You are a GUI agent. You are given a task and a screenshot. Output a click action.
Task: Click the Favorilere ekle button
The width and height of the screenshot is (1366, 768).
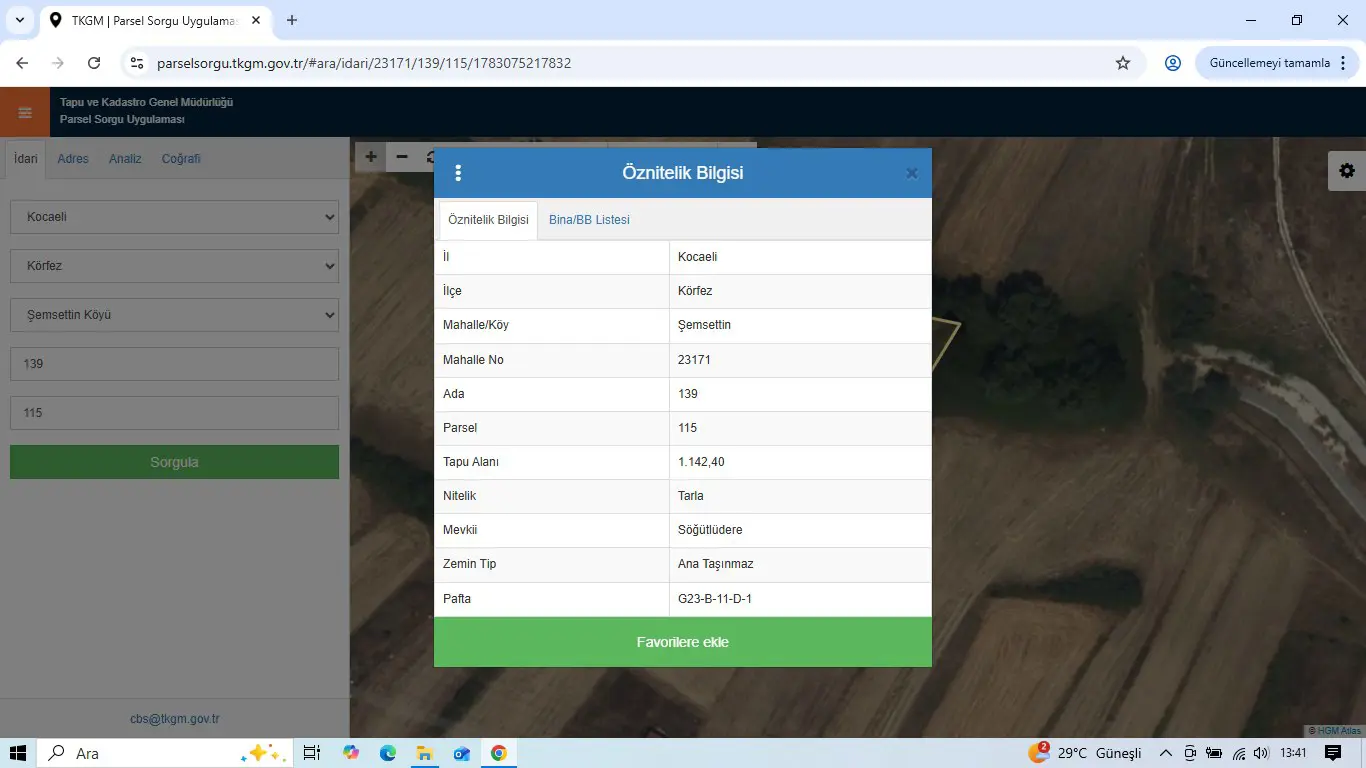coord(683,642)
